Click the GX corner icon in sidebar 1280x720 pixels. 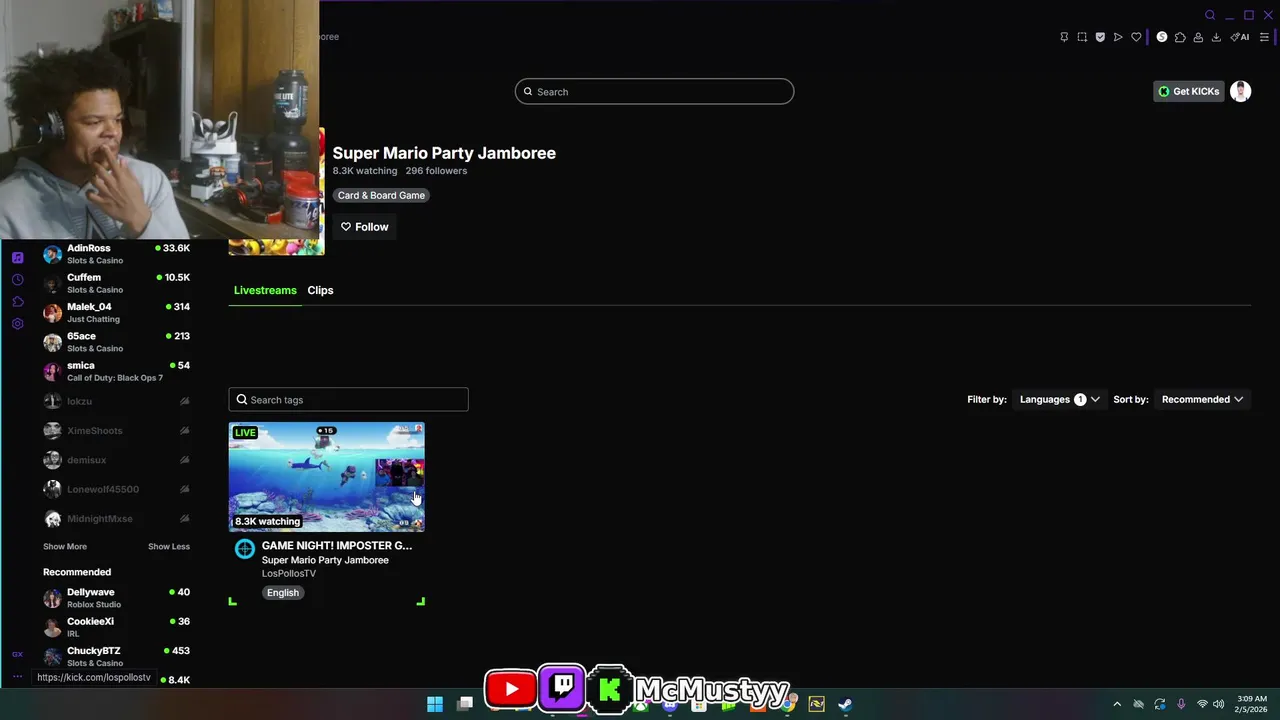click(x=17, y=654)
